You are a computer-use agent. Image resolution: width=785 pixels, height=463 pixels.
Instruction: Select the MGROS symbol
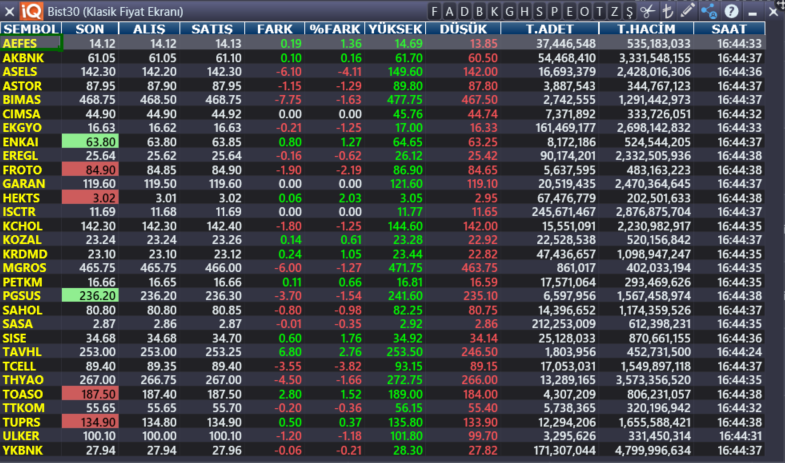tap(24, 268)
